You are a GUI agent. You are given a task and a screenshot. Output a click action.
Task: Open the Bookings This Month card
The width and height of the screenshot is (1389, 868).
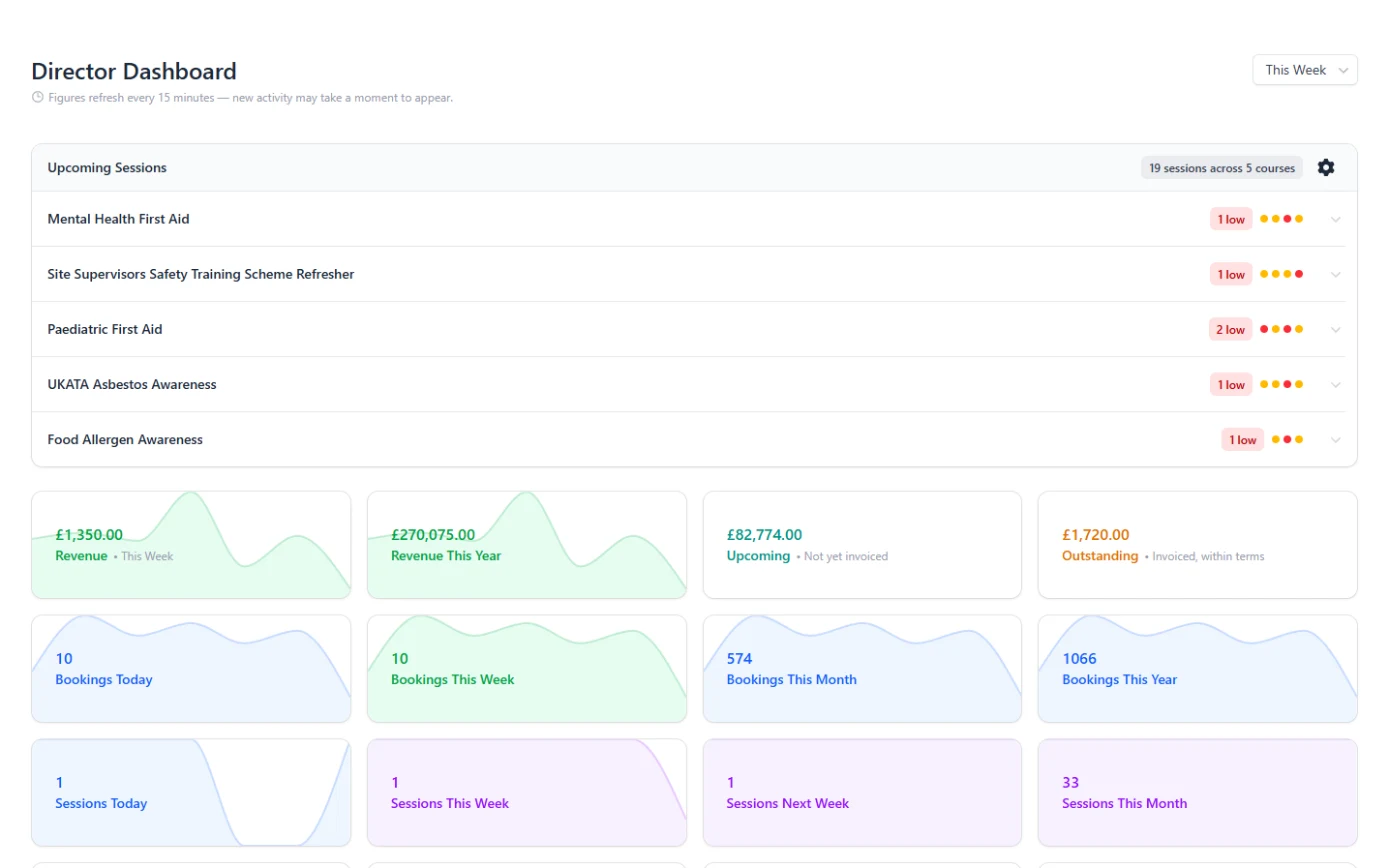tap(862, 669)
